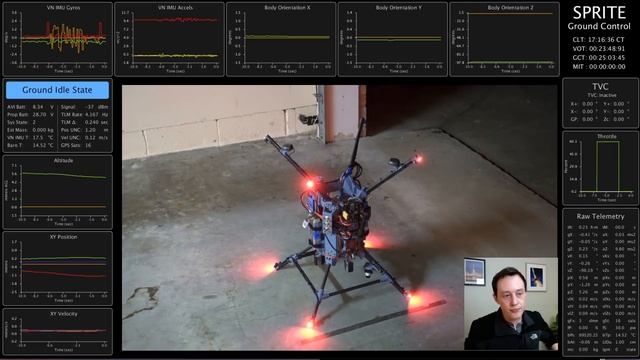The width and height of the screenshot is (640, 360).
Task: Click the Throttle graph panel
Action: pos(600,168)
